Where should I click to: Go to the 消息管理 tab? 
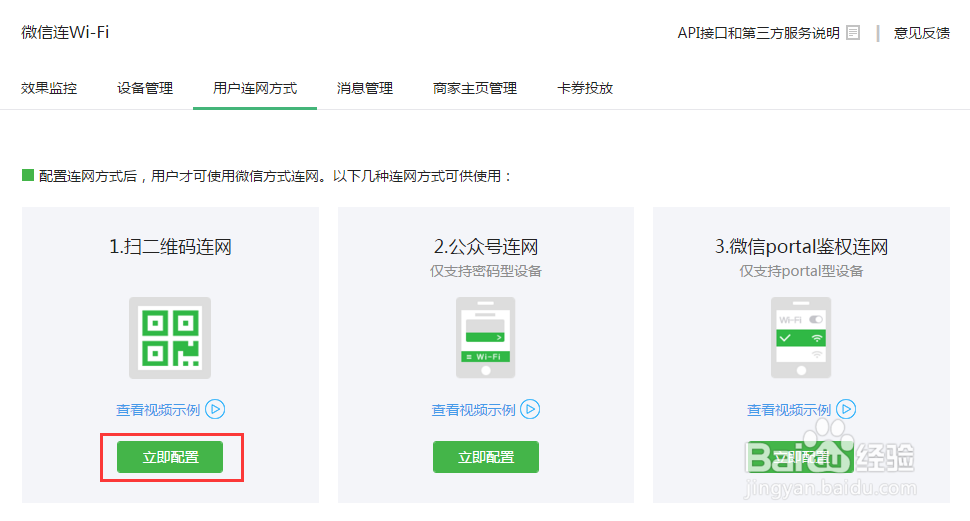pyautogui.click(x=365, y=88)
